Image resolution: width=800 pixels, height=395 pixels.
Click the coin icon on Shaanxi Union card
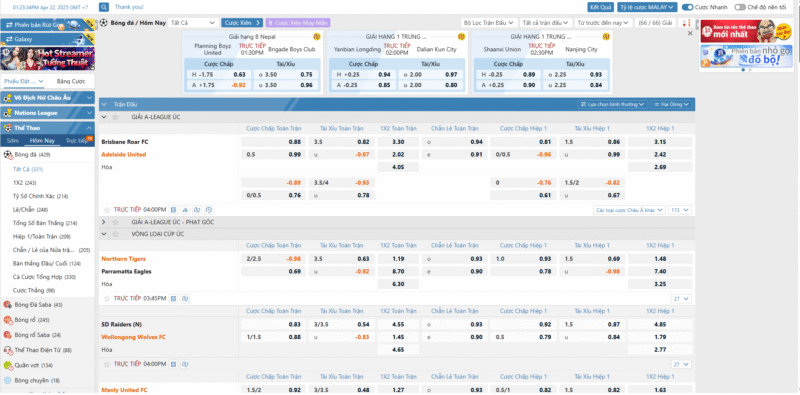click(606, 37)
